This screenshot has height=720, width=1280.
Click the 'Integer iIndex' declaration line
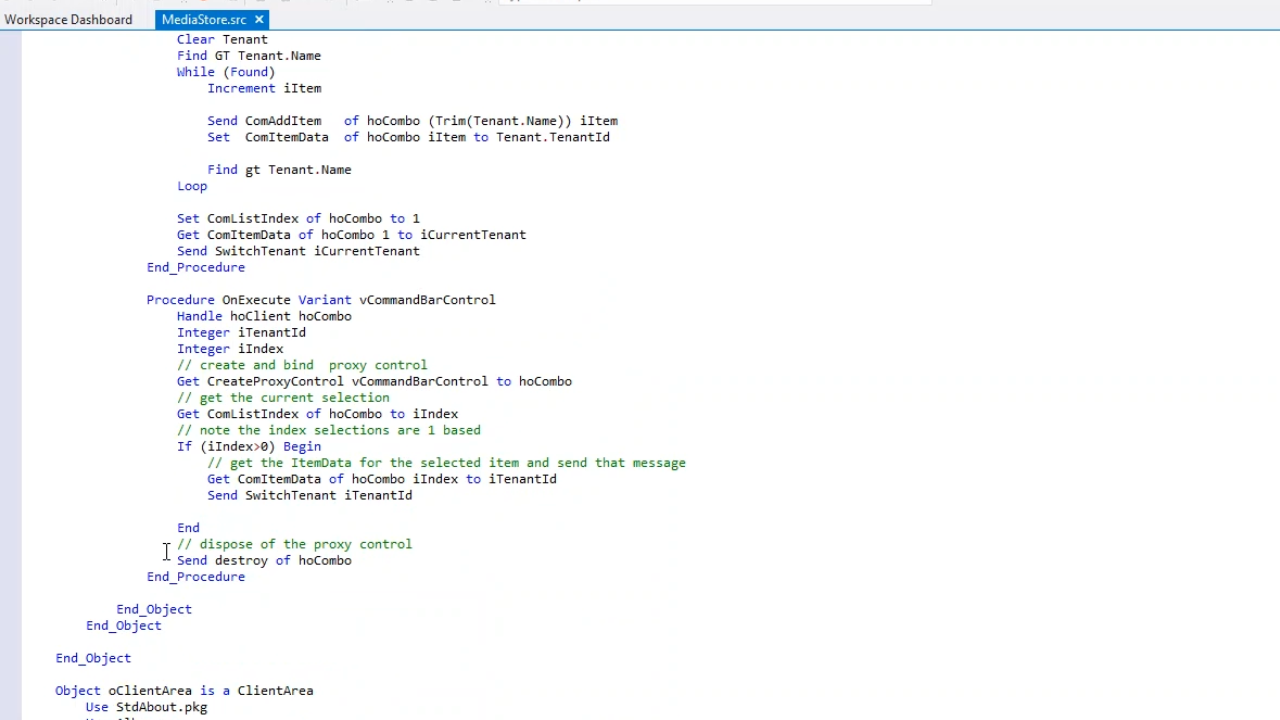tap(230, 349)
